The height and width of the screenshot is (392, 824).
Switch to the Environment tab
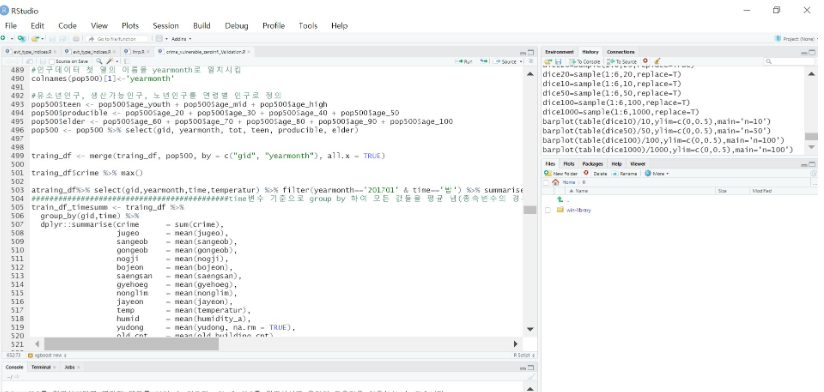pos(559,52)
